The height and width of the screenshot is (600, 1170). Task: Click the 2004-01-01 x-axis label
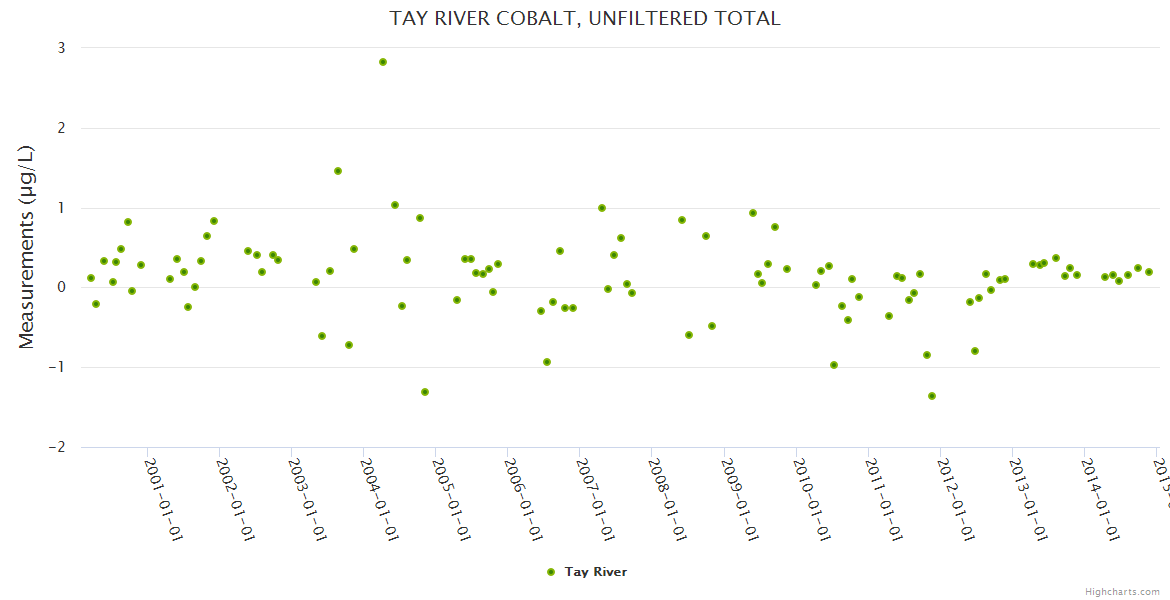[x=379, y=499]
